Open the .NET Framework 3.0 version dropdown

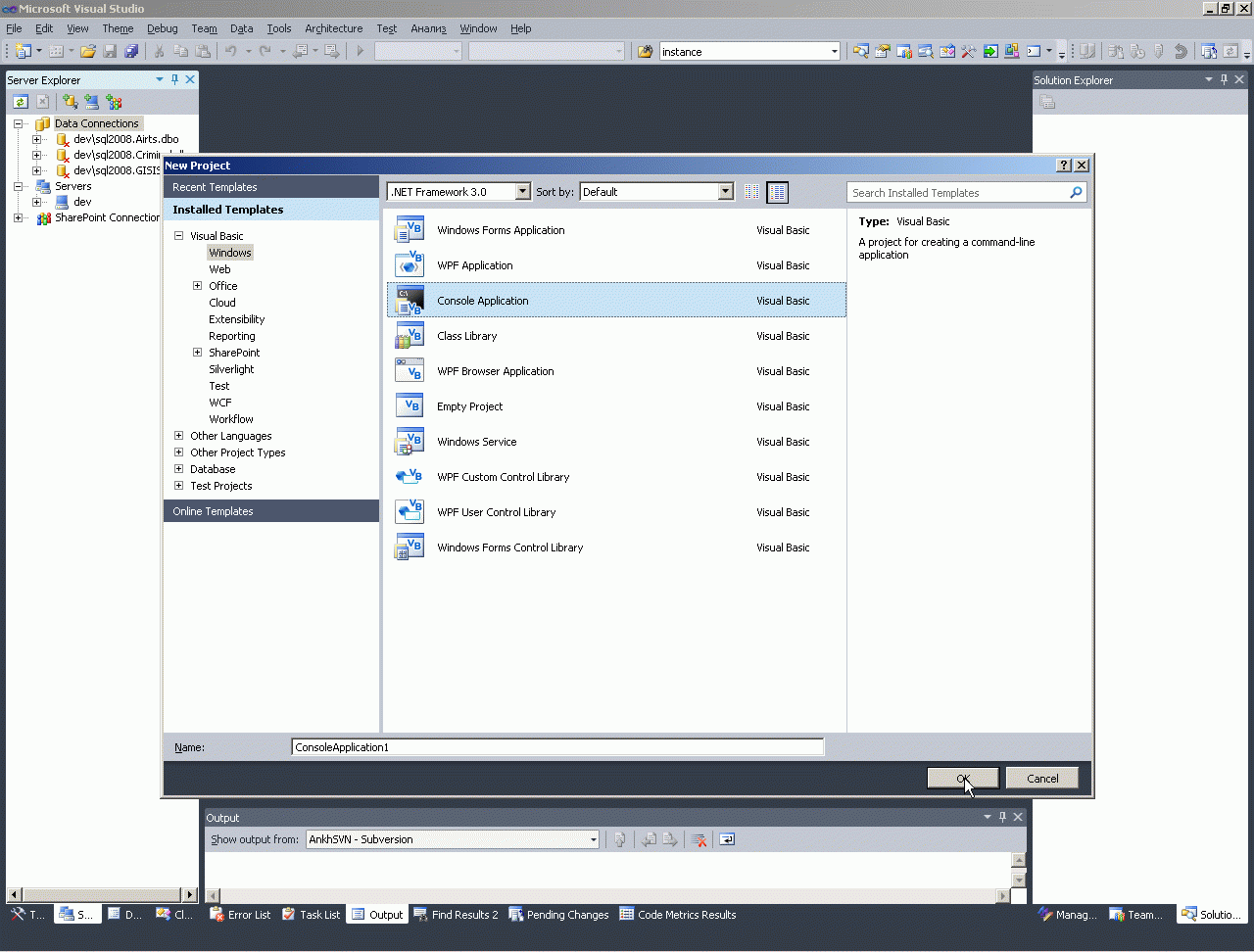click(x=522, y=192)
